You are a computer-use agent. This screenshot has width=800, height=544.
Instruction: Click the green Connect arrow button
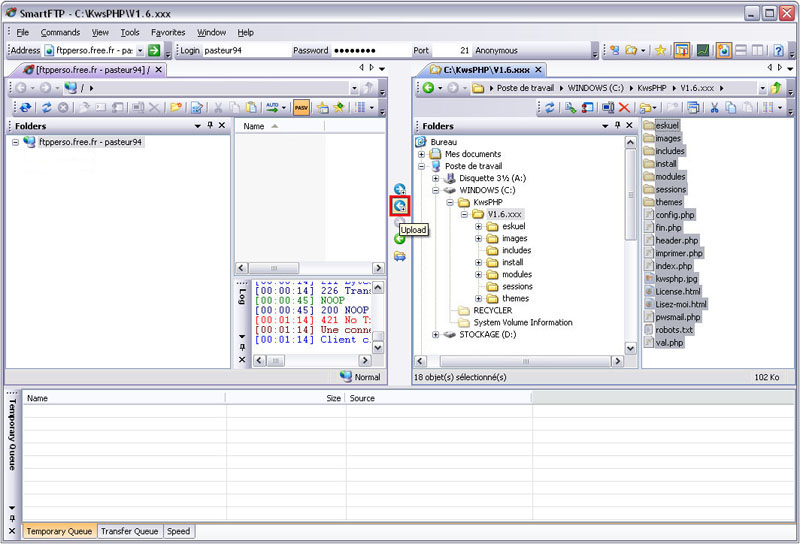pyautogui.click(x=154, y=51)
